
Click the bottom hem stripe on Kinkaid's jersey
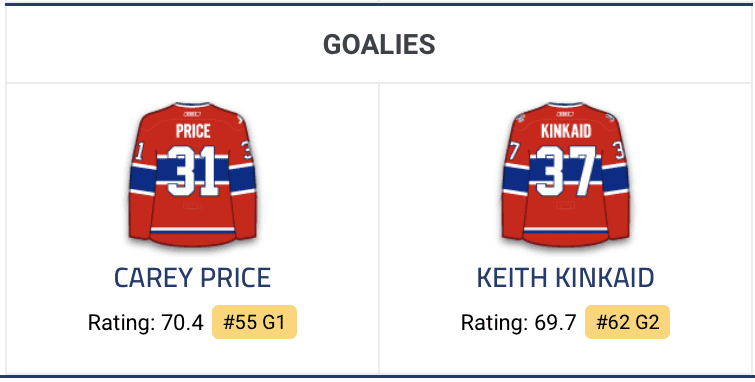[x=565, y=230]
